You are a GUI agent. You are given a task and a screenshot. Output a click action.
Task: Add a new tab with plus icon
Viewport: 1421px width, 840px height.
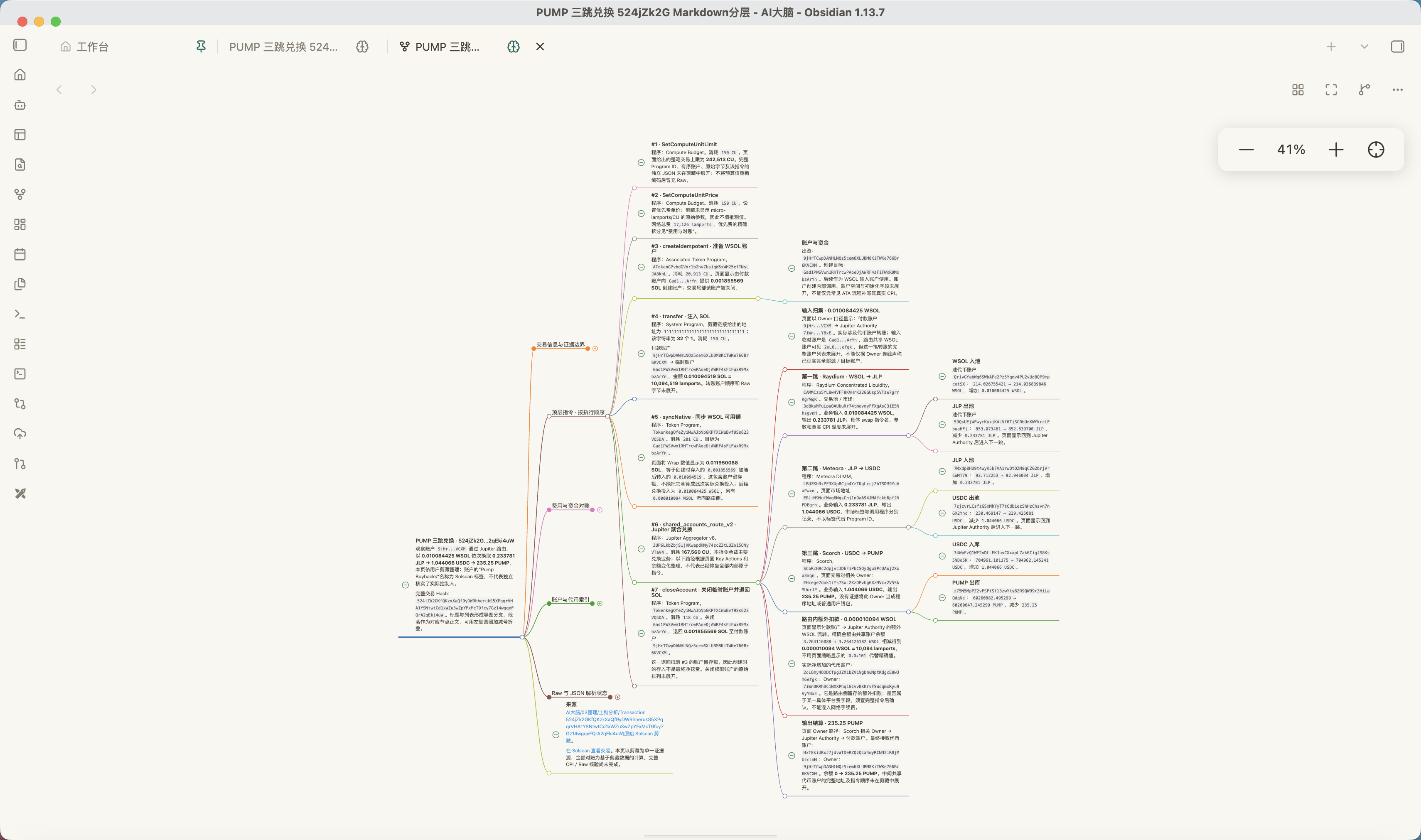1331,47
